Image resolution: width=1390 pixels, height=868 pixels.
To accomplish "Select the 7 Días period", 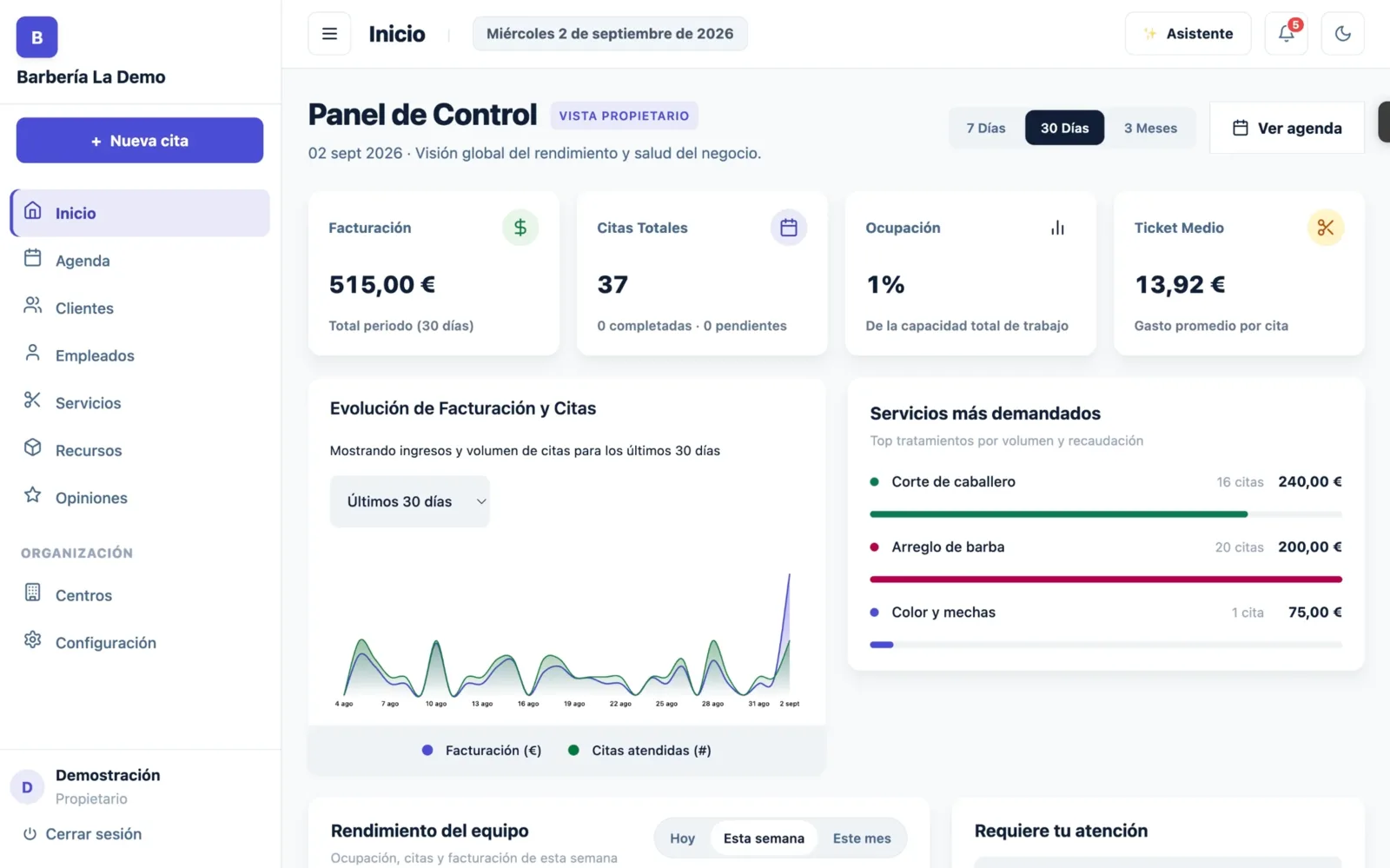I will point(986,128).
